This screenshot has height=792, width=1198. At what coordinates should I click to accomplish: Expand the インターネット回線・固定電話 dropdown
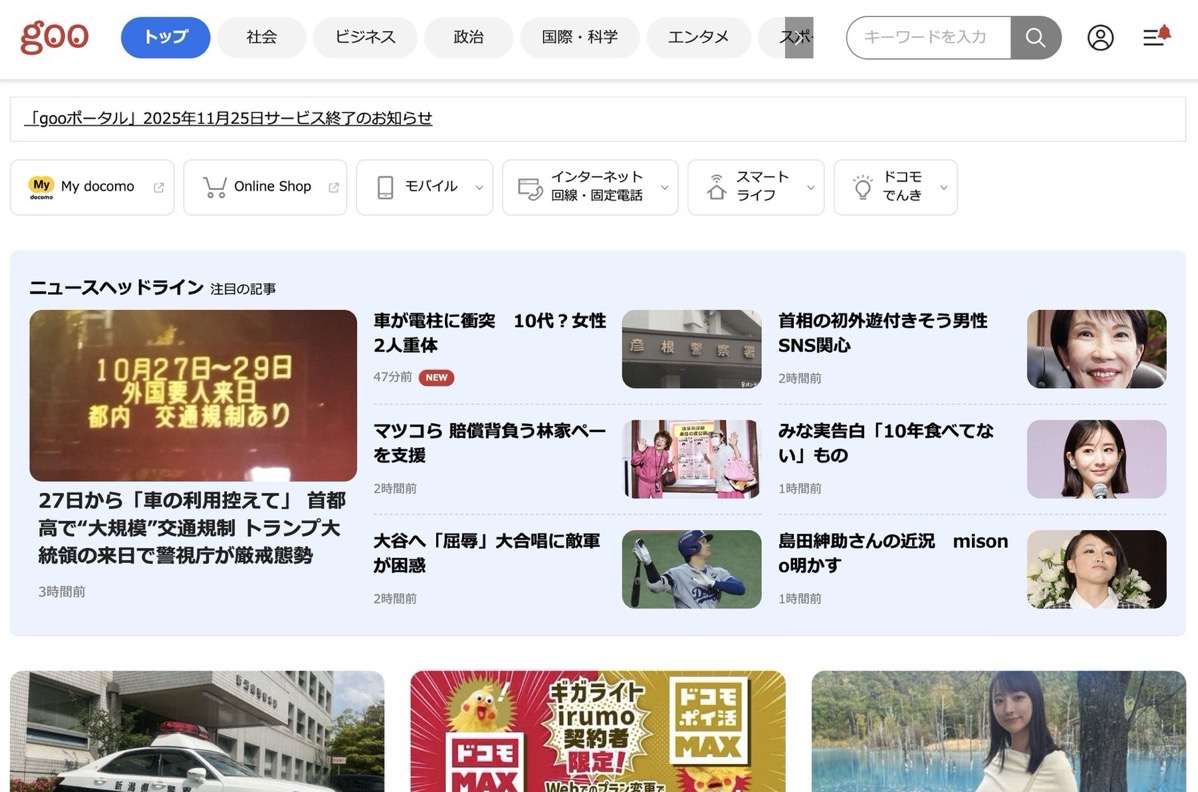click(664, 188)
